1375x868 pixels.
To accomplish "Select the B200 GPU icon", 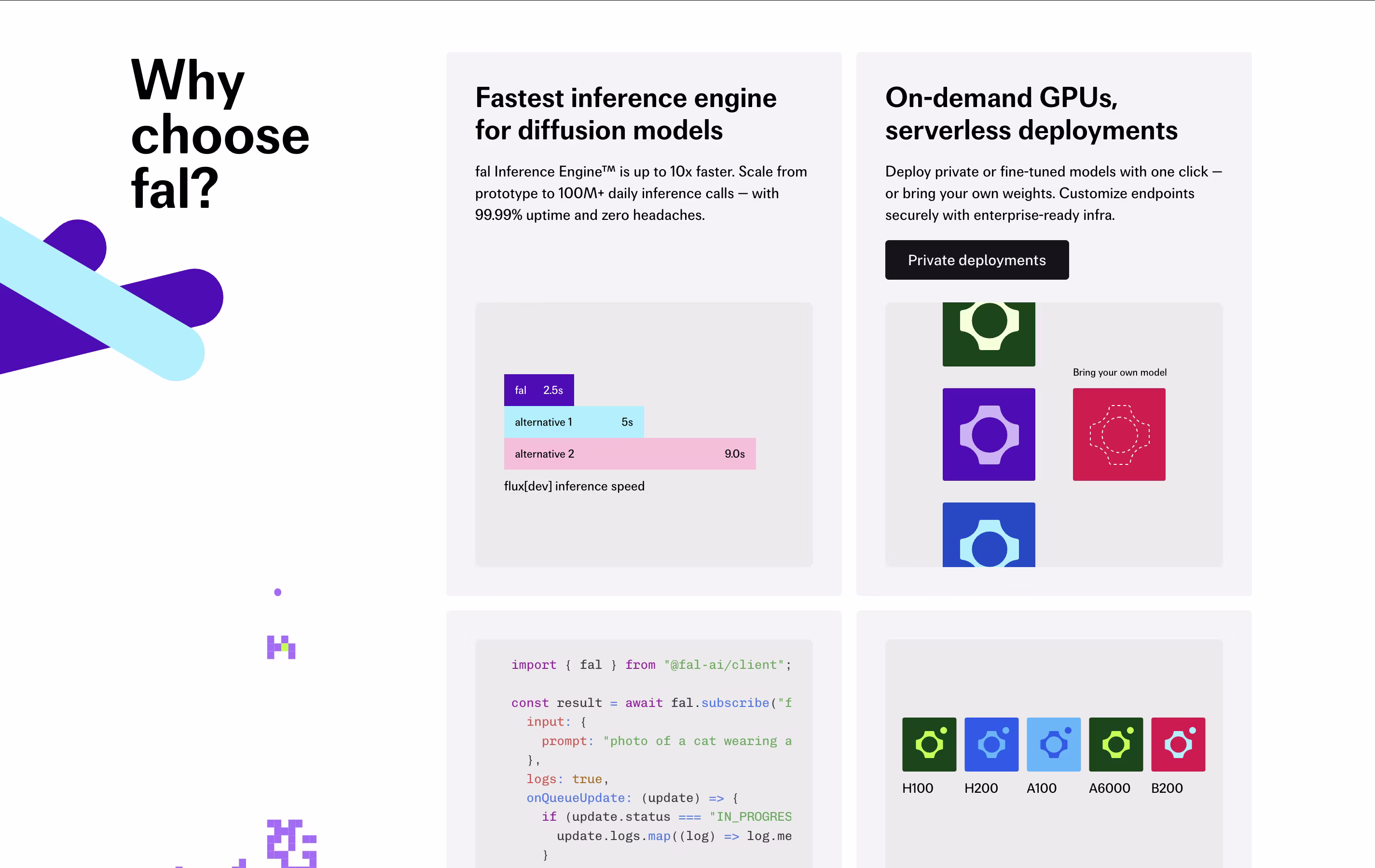I will (x=1178, y=744).
